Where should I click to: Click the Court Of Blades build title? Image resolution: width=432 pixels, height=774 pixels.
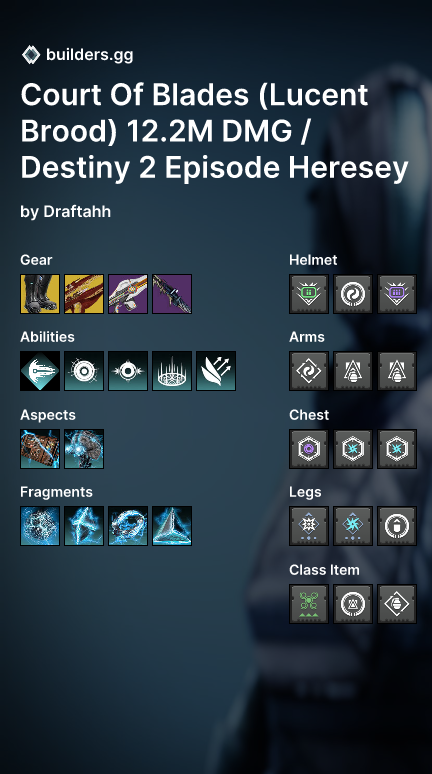pyautogui.click(x=214, y=131)
